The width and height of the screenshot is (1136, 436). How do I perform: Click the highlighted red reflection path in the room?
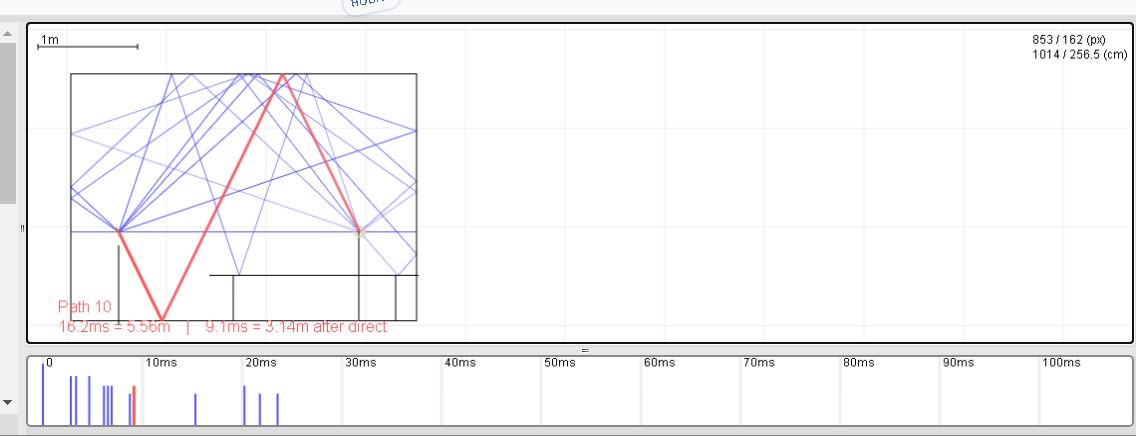[x=223, y=196]
